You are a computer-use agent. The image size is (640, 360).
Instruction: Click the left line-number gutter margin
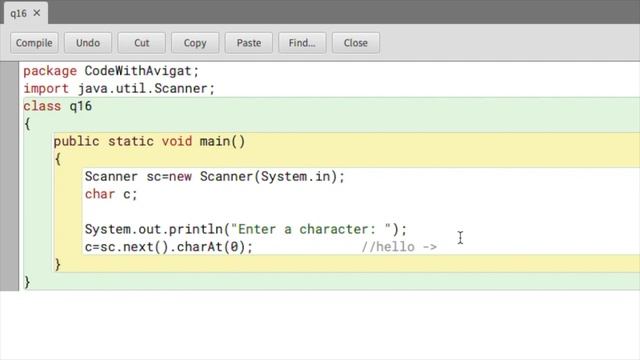(x=9, y=176)
